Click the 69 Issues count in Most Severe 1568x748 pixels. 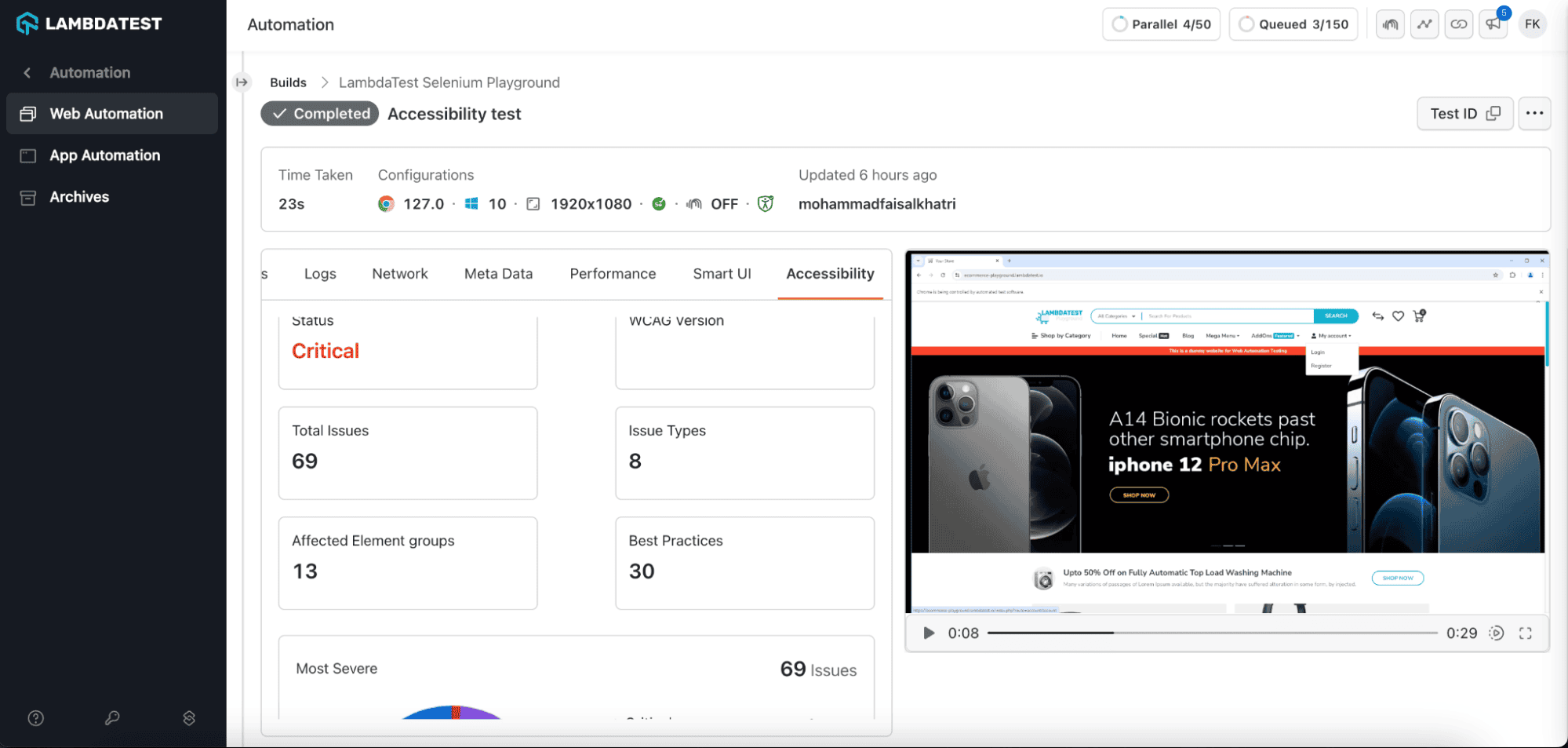[x=818, y=670]
